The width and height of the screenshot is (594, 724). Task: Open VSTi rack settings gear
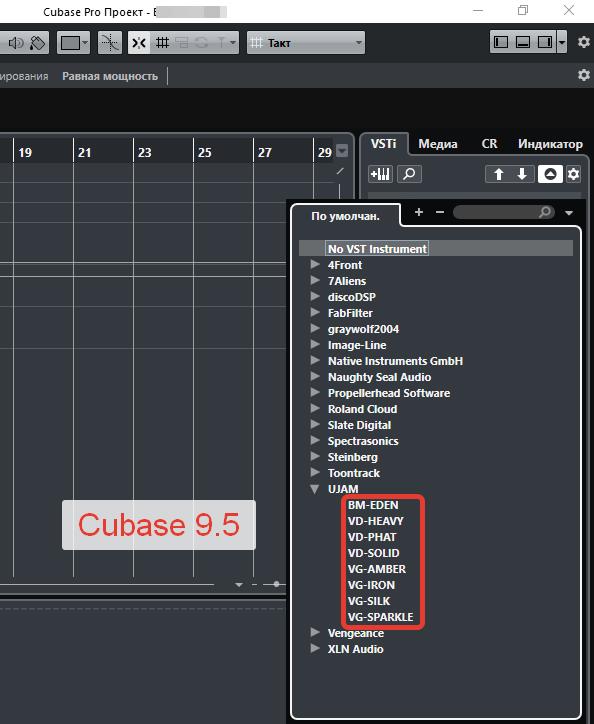click(x=573, y=174)
